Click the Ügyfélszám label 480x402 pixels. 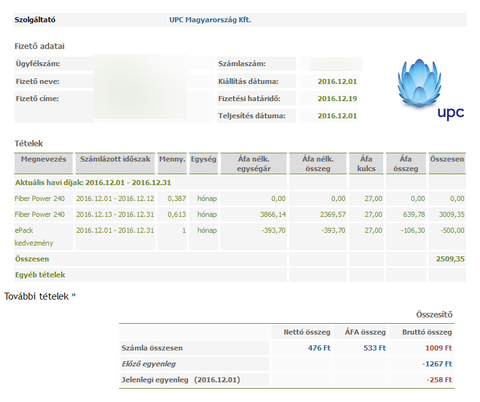pos(38,64)
